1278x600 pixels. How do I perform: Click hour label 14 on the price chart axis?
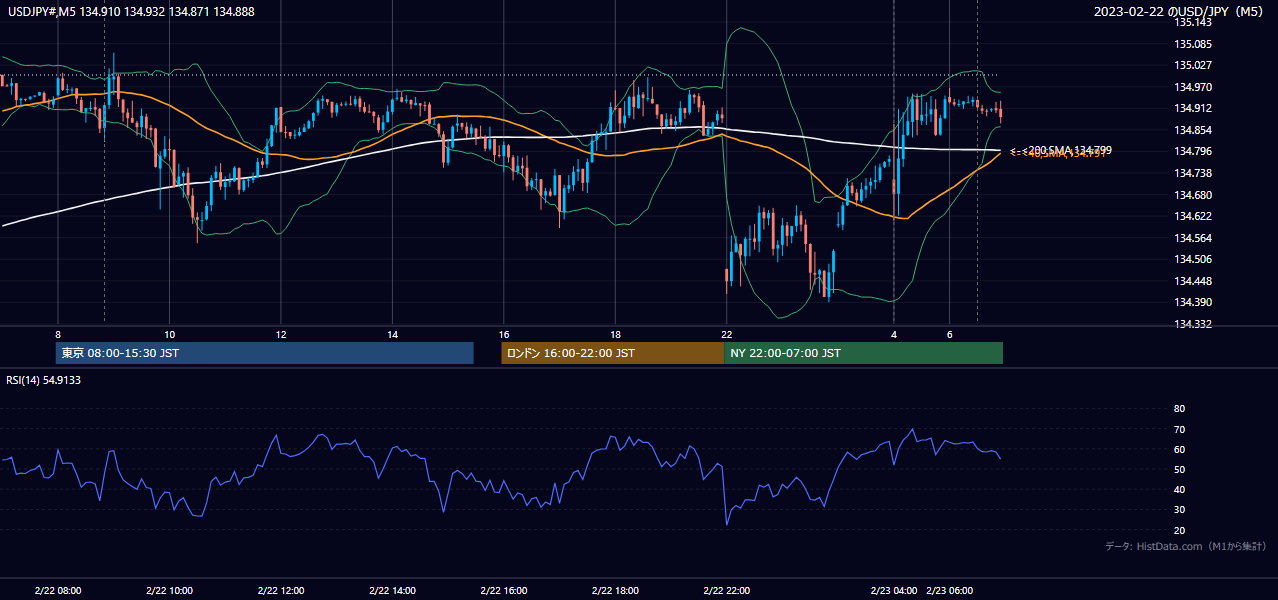pyautogui.click(x=393, y=334)
